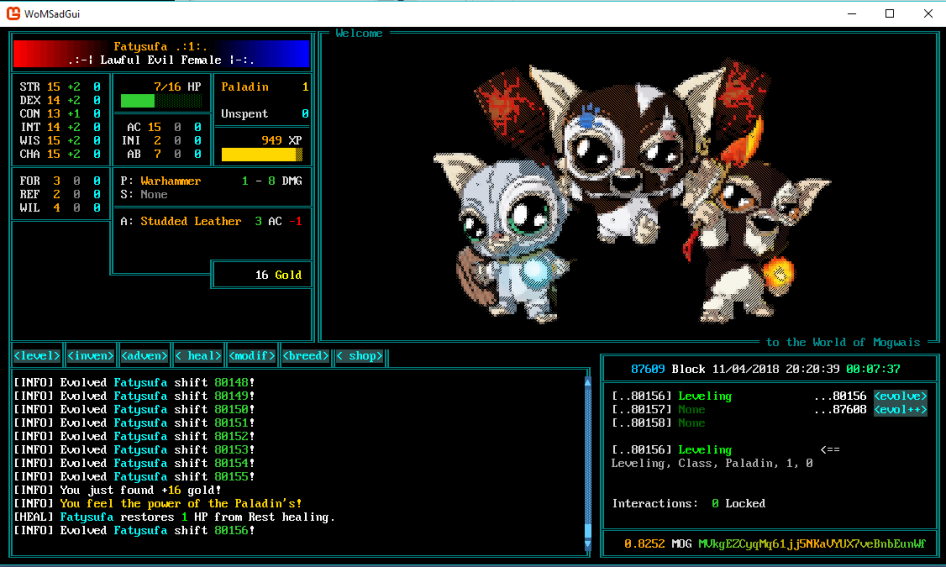Click log line 'Evolved Fatysufa shift 80148!'
This screenshot has height=567, width=946.
(134, 382)
